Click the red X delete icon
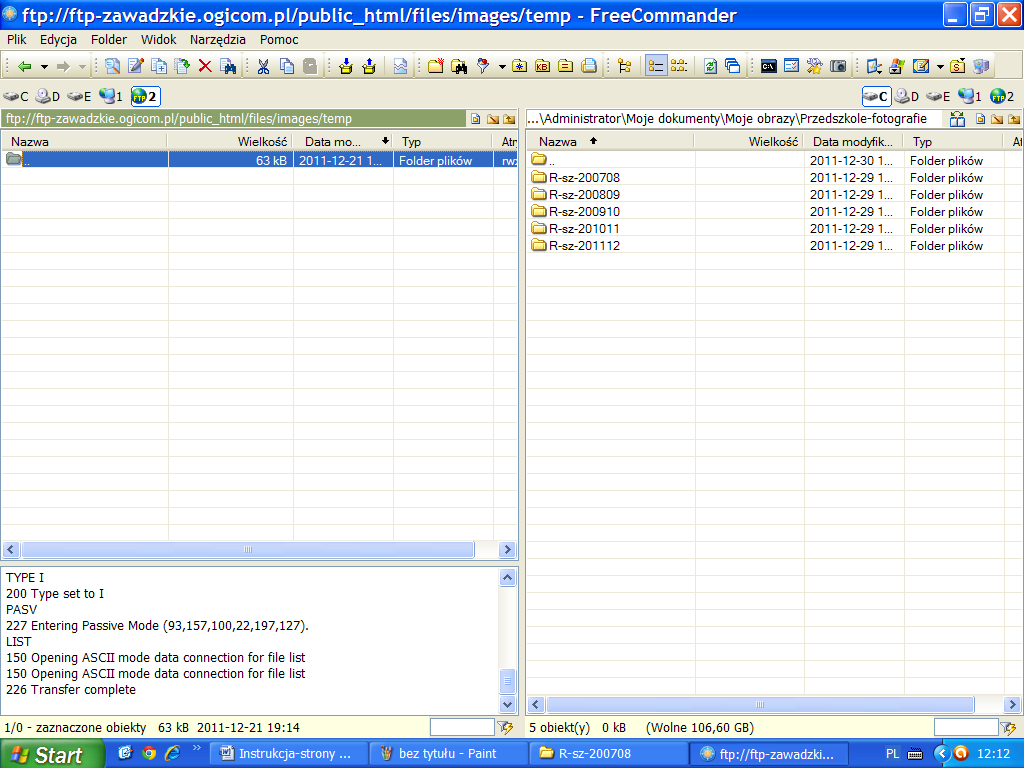The height and width of the screenshot is (768, 1024). [205, 66]
